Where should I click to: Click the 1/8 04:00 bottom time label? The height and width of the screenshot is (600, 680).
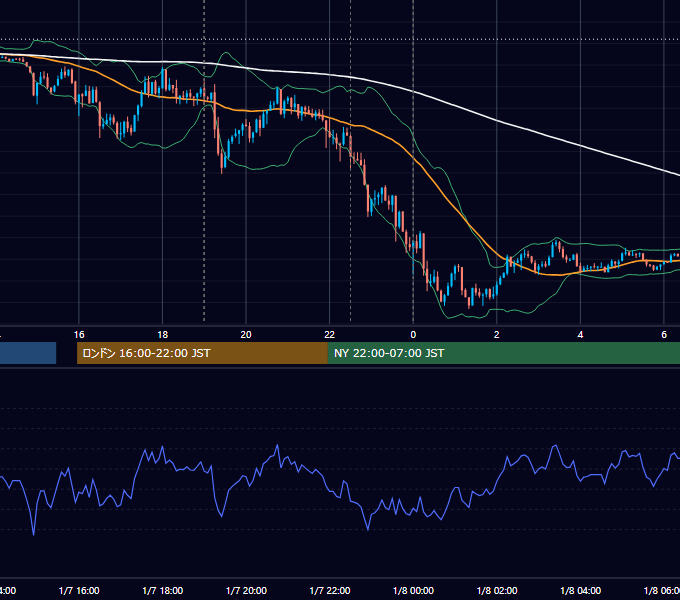581,590
